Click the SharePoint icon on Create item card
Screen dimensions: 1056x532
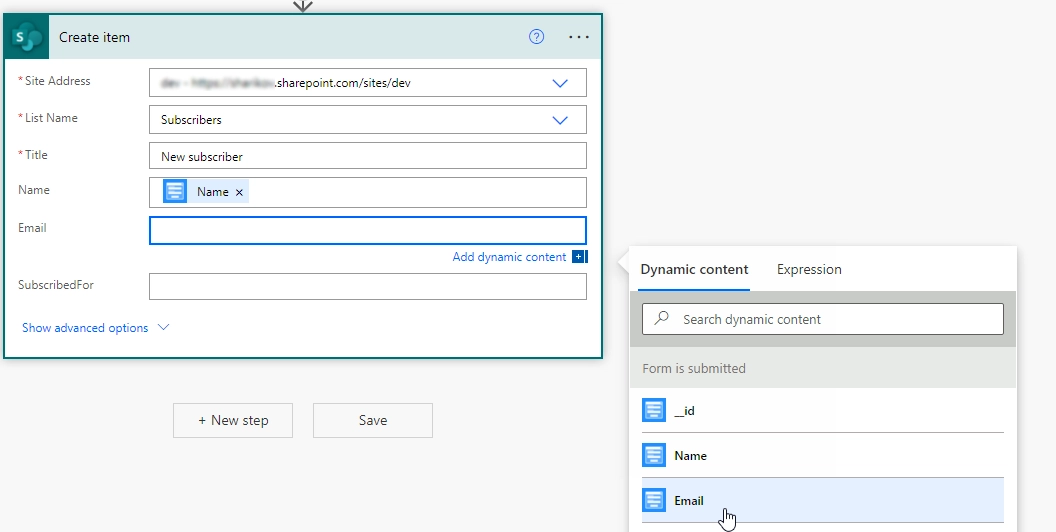27,37
